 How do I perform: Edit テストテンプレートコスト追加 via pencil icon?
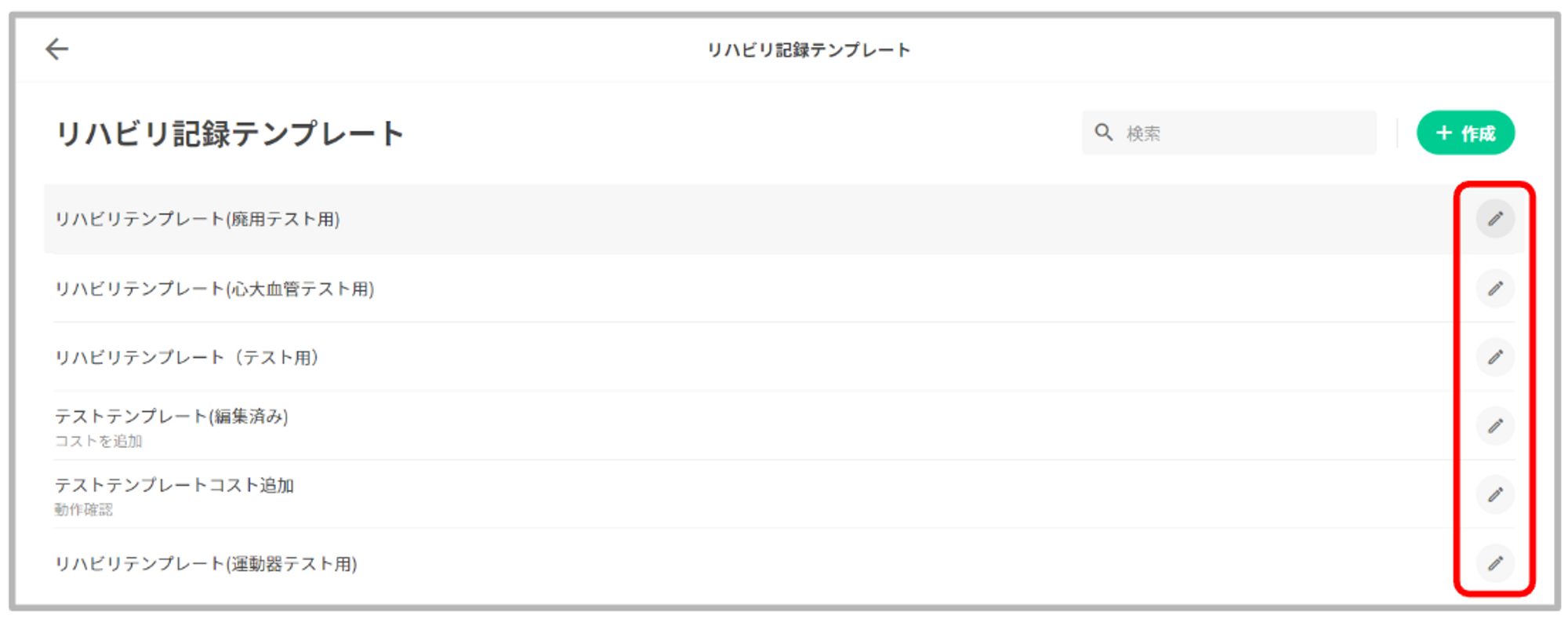(x=1495, y=495)
